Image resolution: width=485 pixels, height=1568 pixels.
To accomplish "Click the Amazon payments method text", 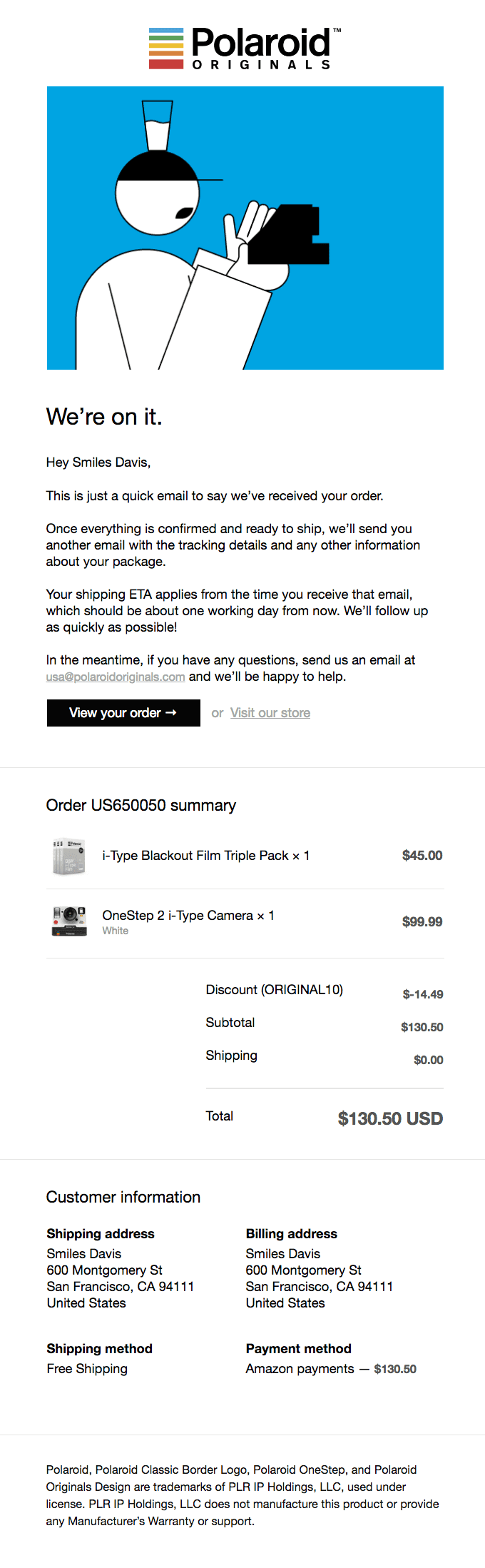I will (300, 1369).
